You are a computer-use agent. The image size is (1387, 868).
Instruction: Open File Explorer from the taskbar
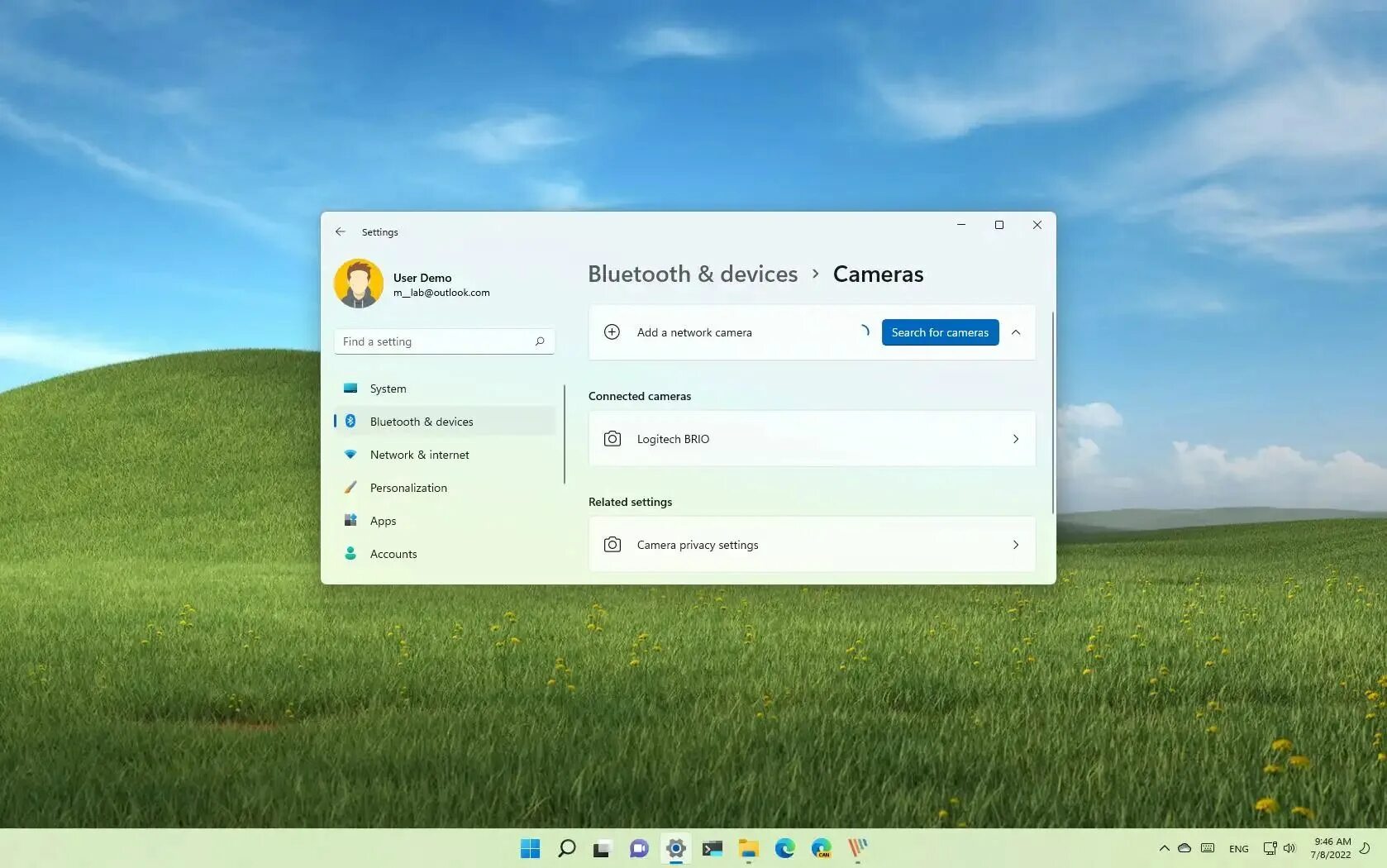tap(749, 848)
